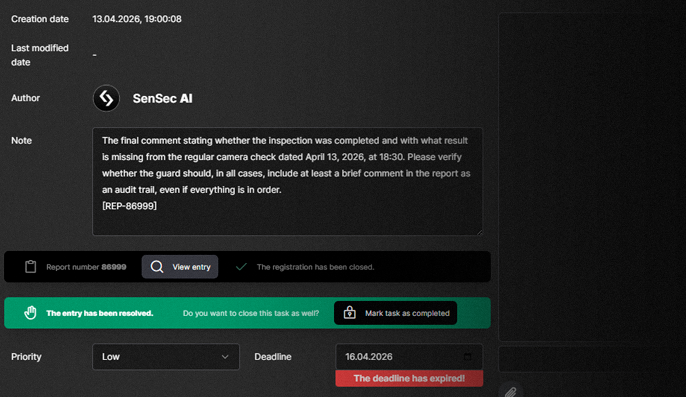
Task: Click the Note label
Action: pyautogui.click(x=21, y=141)
